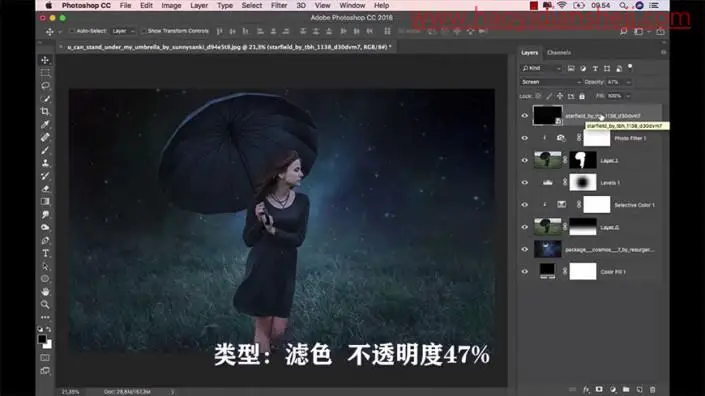Select the Crop tool
Screen dimensions: 705x396
coord(45,111)
